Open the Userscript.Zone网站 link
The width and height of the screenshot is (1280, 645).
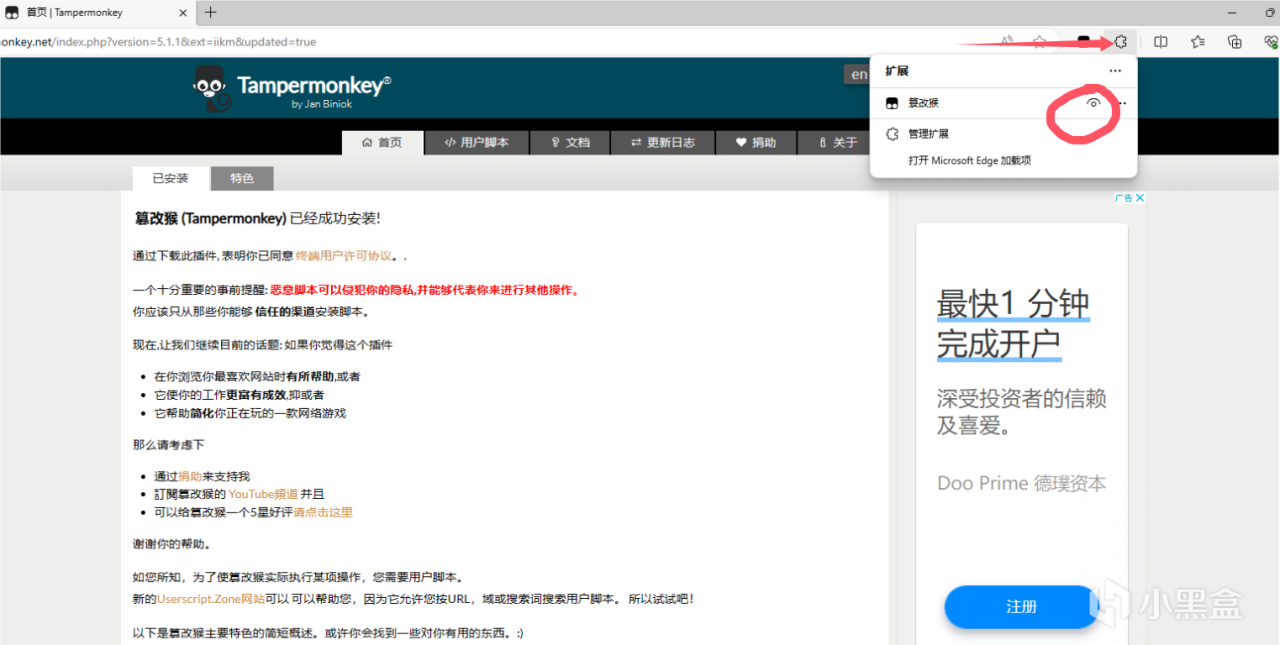pyautogui.click(x=211, y=599)
